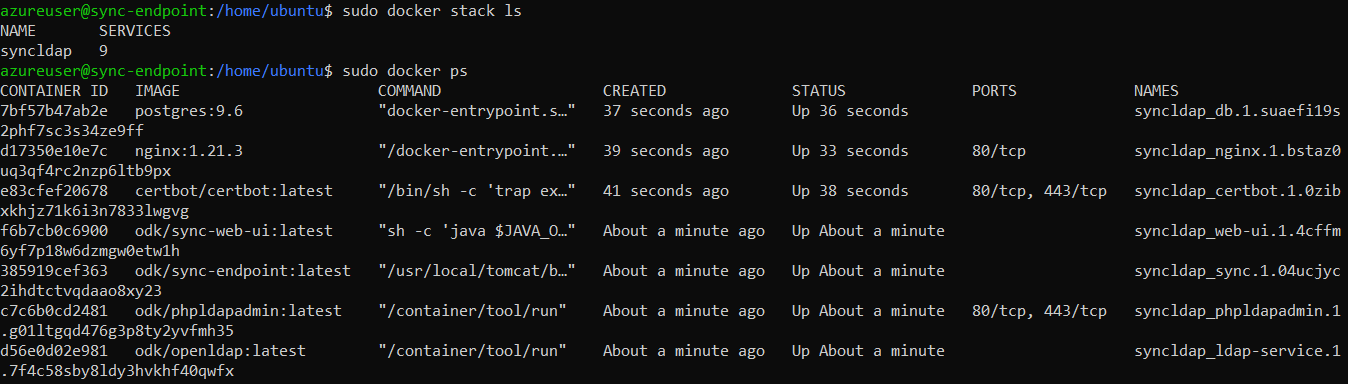Click the odk/openldap:latest image entry
Image resolution: width=1348 pixels, height=384 pixels.
tap(220, 351)
